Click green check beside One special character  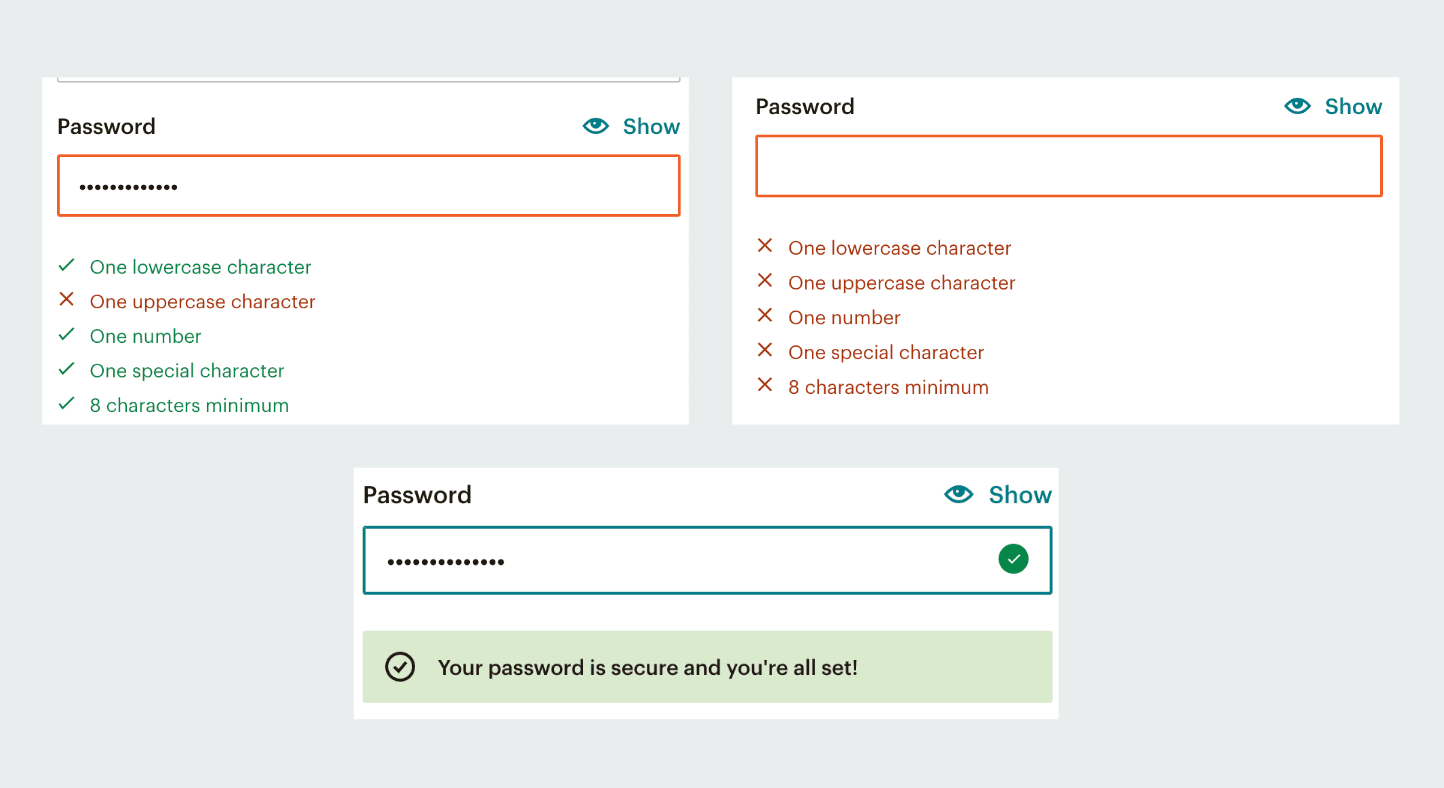[x=67, y=370]
